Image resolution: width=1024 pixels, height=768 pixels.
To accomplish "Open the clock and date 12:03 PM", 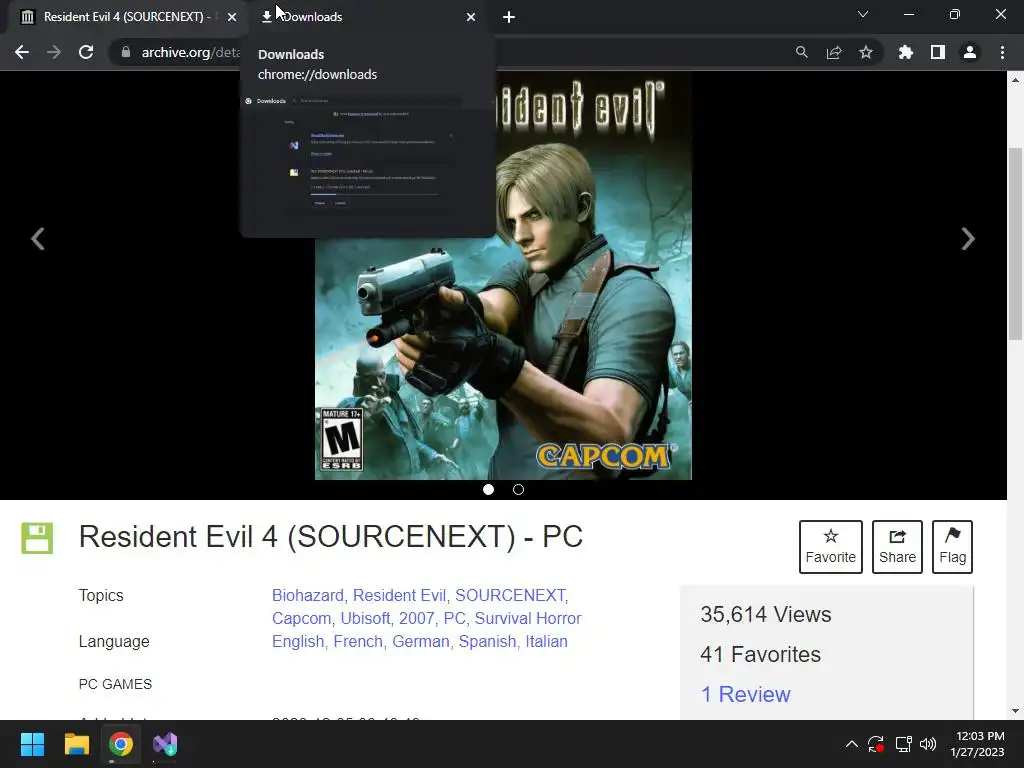I will [x=977, y=744].
